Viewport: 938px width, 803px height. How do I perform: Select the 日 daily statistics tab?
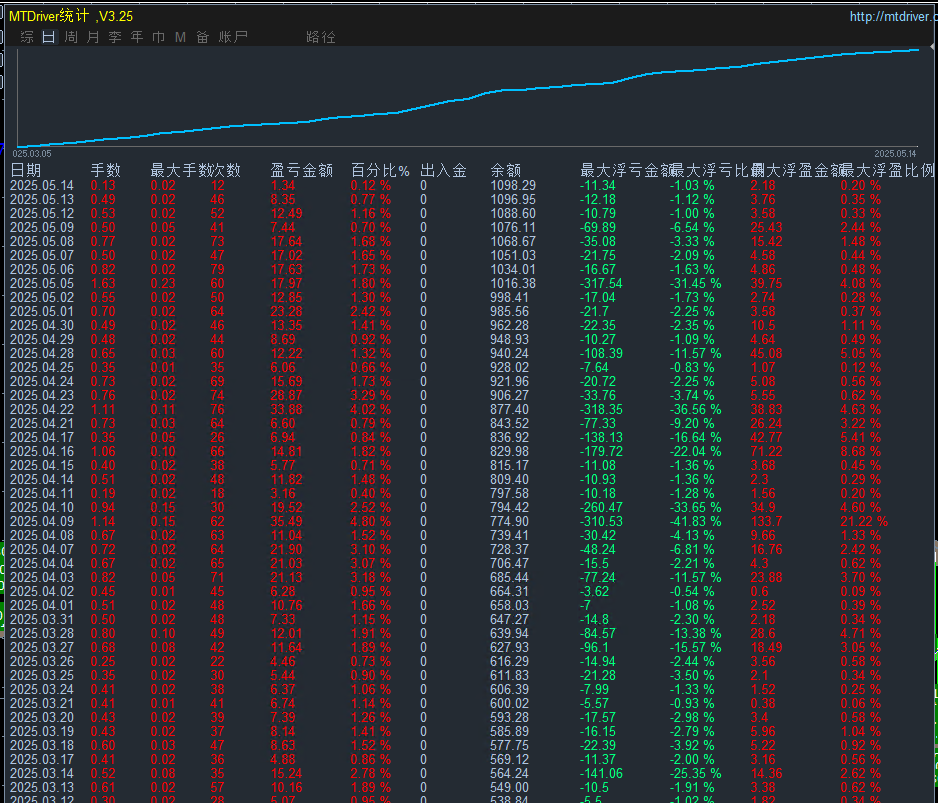point(49,37)
